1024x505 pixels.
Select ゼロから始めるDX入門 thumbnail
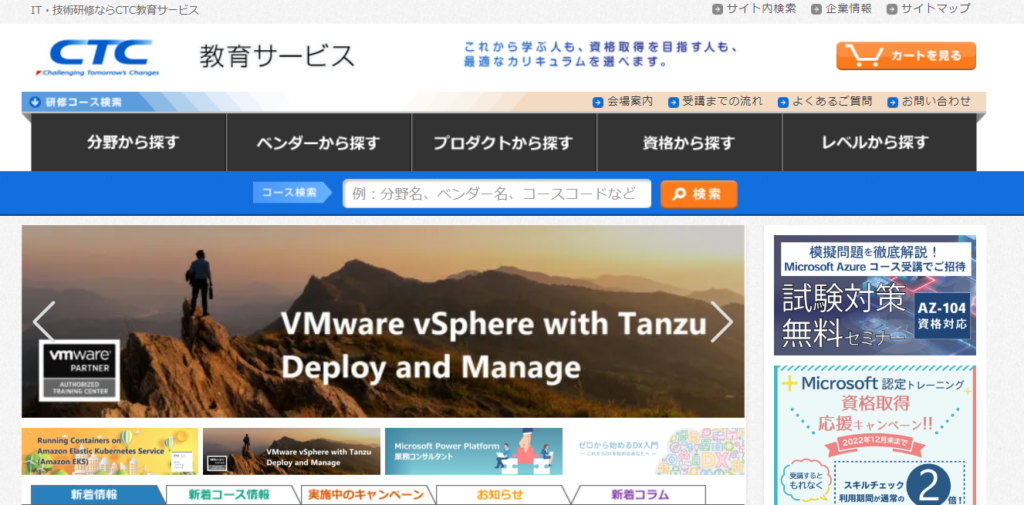point(656,451)
